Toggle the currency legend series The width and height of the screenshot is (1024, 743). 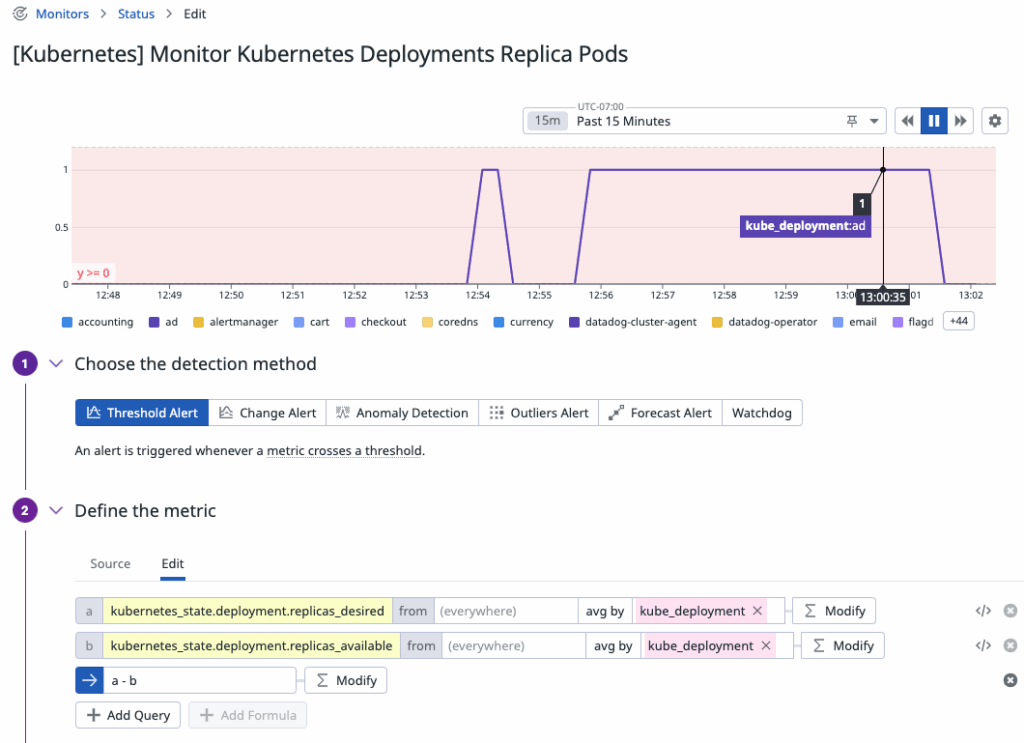point(523,322)
